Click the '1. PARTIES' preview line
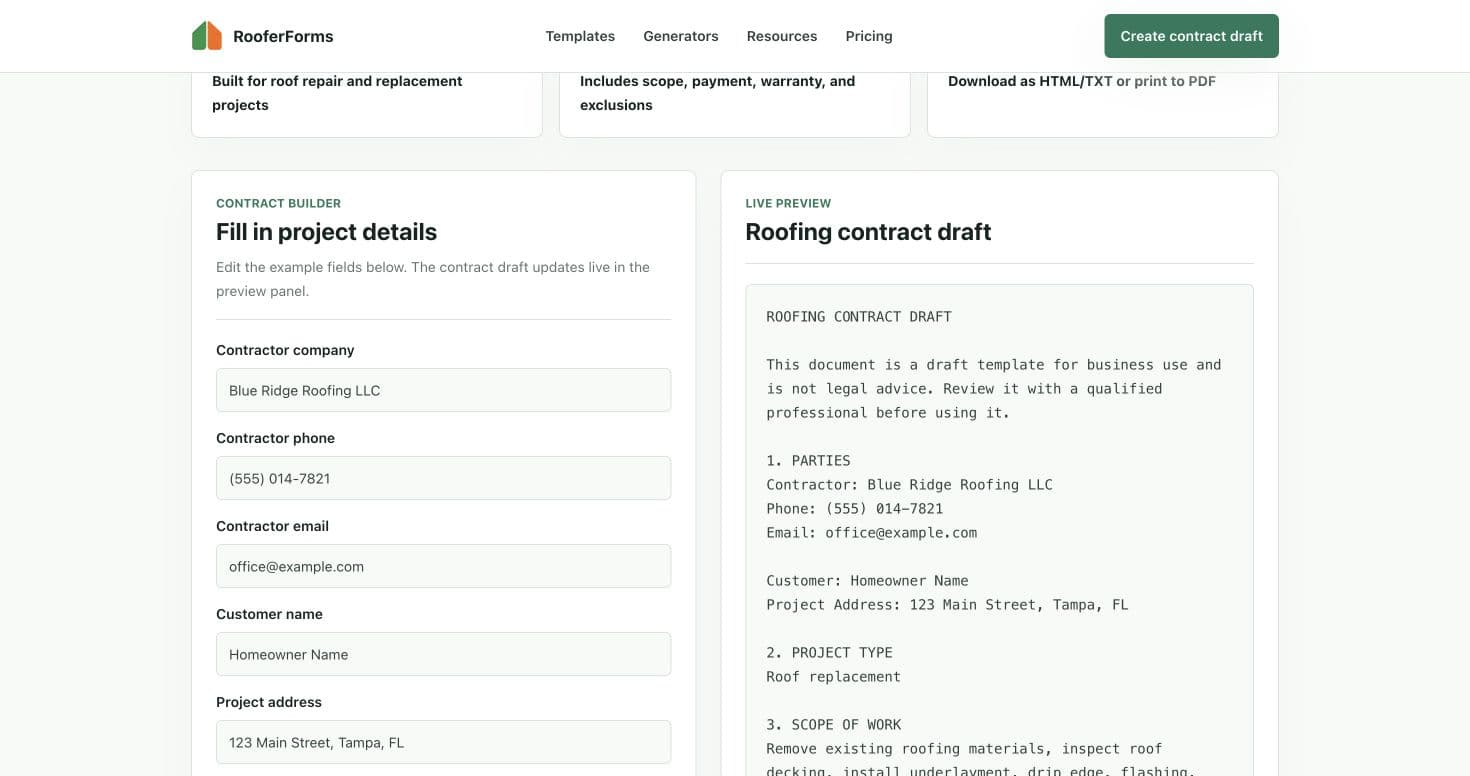This screenshot has height=776, width=1470. 808,460
